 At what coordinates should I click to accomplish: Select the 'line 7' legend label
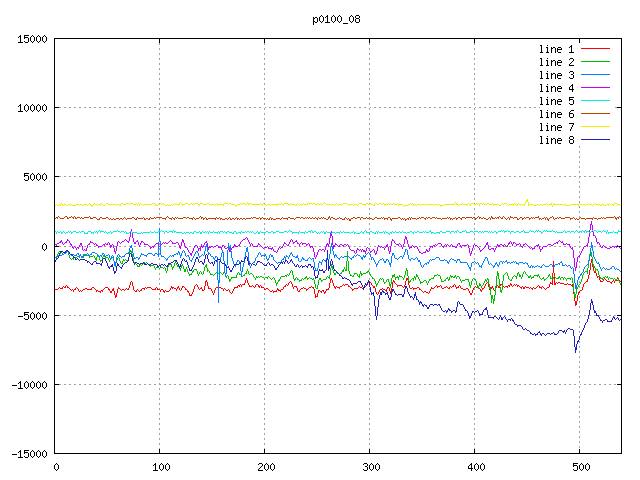(x=556, y=127)
